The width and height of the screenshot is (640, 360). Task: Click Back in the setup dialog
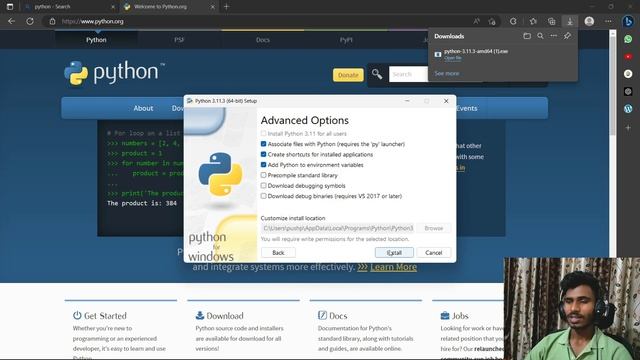278,253
